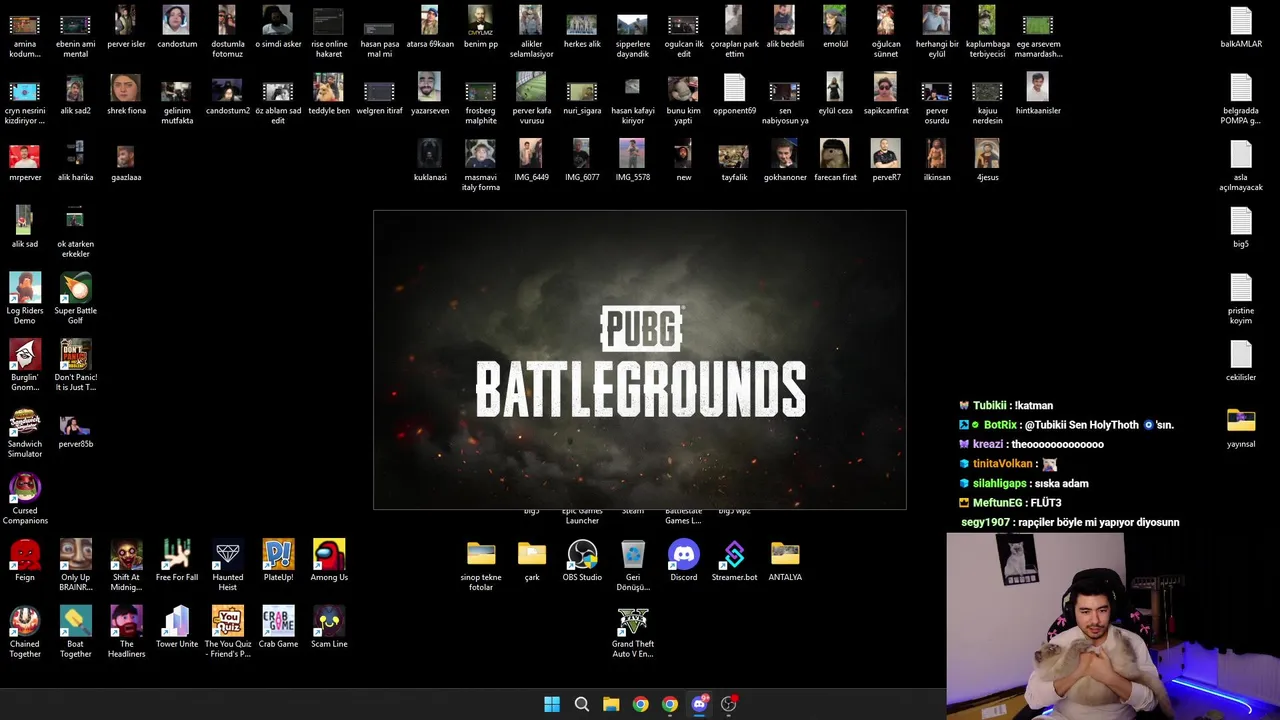Image resolution: width=1280 pixels, height=720 pixels.
Task: Open File Explorer from the taskbar
Action: (x=611, y=704)
